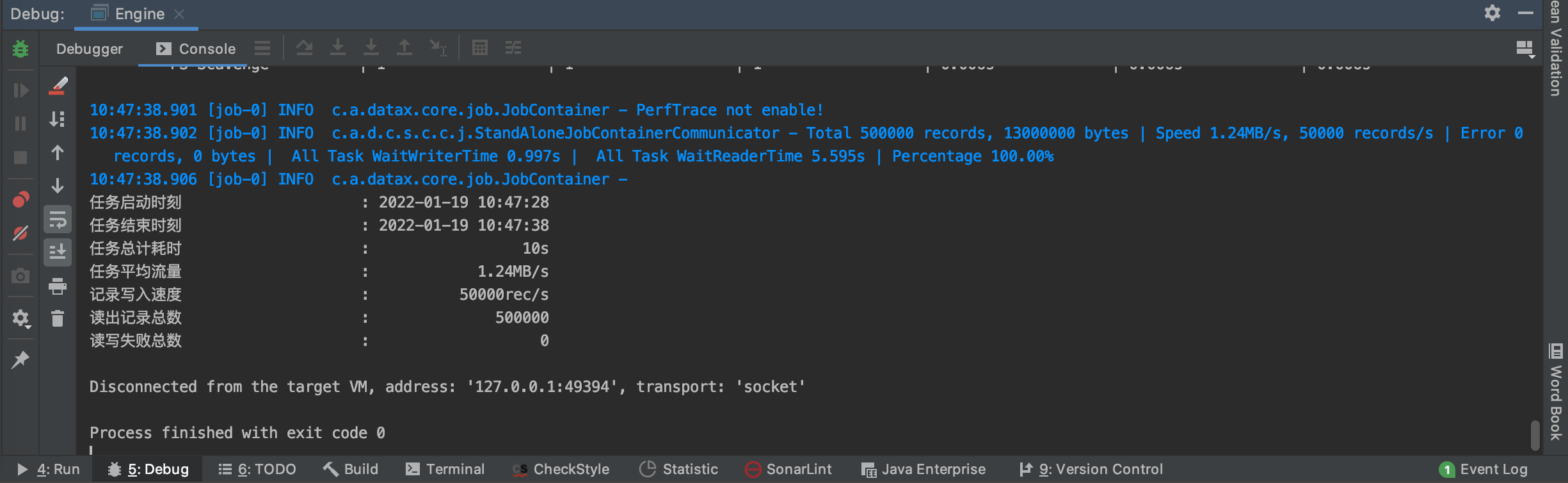This screenshot has height=483, width=1568.
Task: Toggle Soft-Wrap in console sidebar
Action: click(58, 220)
